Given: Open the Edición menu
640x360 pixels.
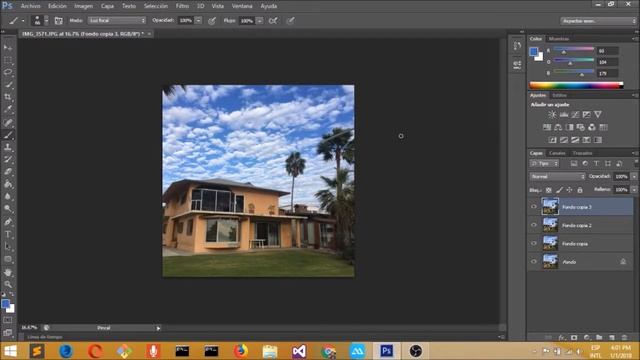Looking at the screenshot, I should click(57, 6).
